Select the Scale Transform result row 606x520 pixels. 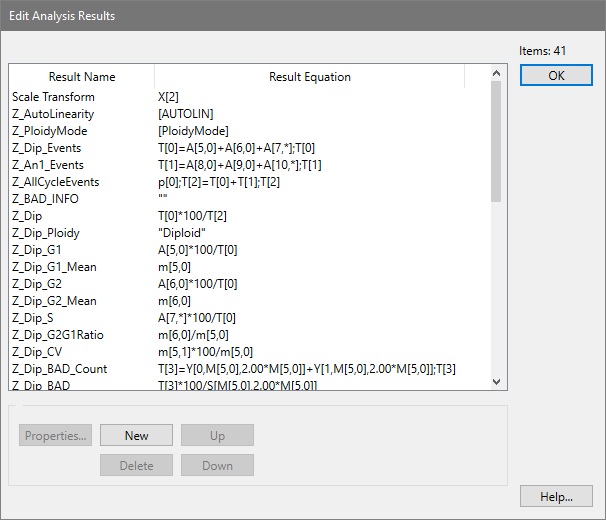[53, 97]
